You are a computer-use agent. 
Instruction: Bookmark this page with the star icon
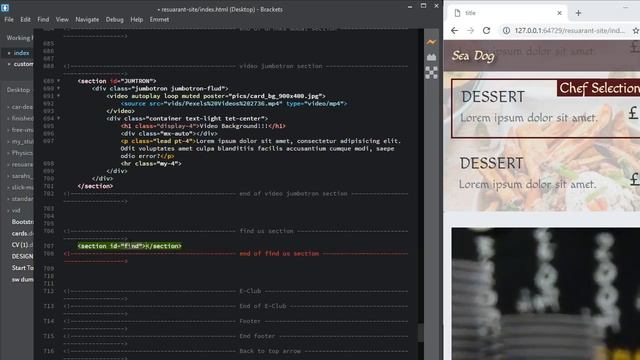pyautogui.click(x=636, y=31)
